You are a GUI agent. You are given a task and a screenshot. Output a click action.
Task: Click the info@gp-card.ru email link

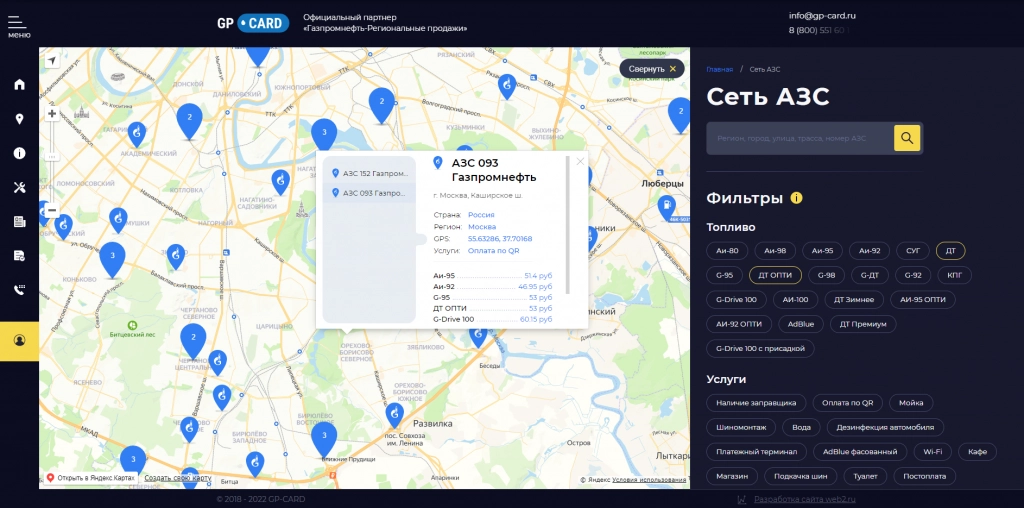pos(822,16)
